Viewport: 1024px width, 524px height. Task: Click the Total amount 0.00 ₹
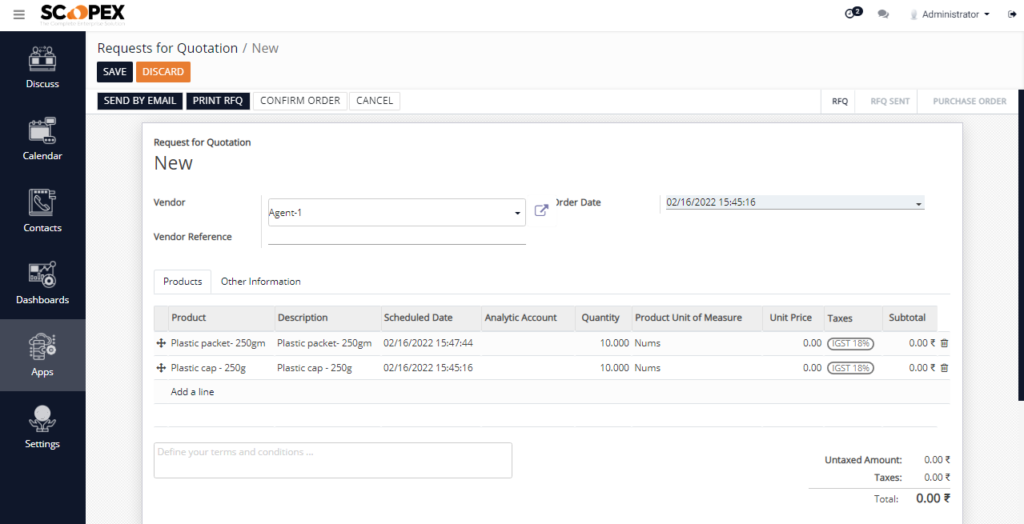tap(933, 499)
